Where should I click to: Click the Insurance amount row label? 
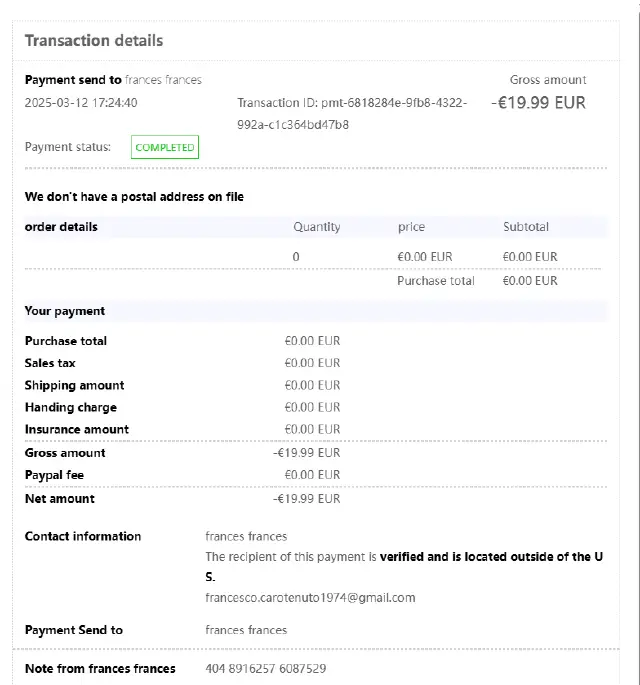click(77, 429)
